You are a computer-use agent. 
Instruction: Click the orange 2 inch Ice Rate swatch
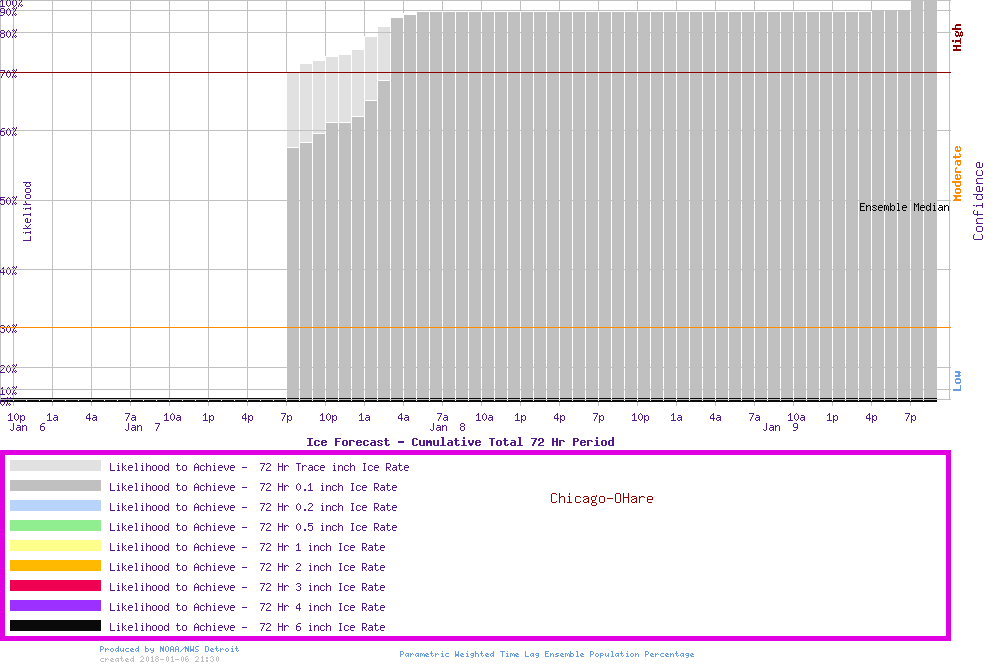coord(55,566)
